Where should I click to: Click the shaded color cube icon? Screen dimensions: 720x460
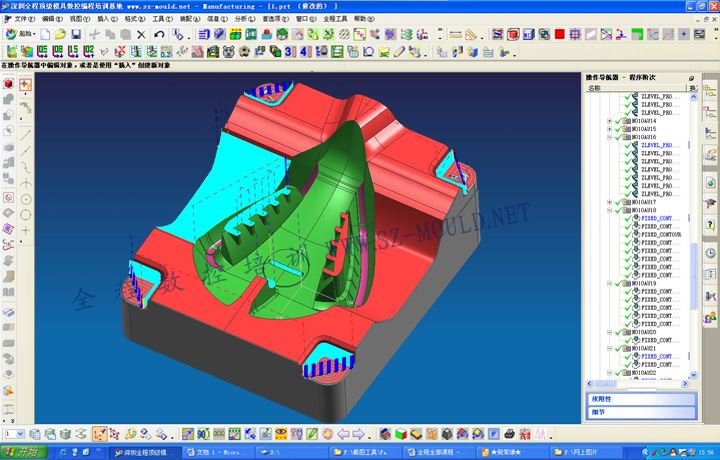tap(401, 433)
